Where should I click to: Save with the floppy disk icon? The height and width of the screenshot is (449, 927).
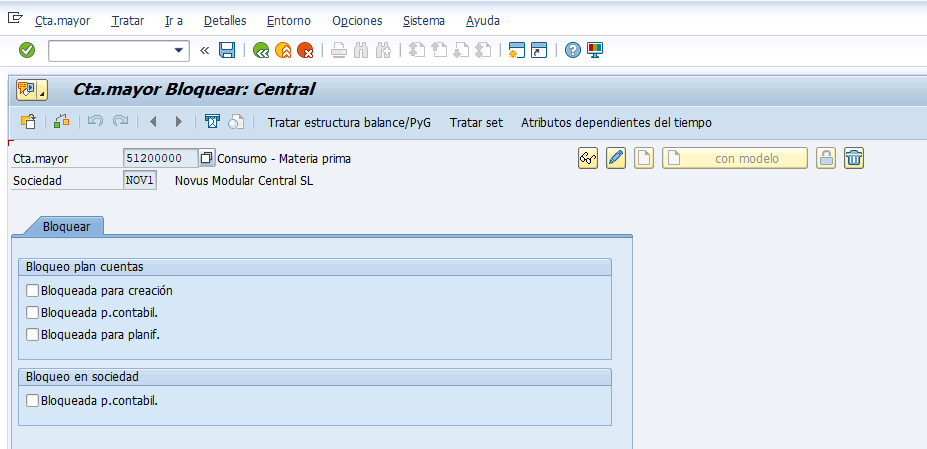(x=227, y=50)
